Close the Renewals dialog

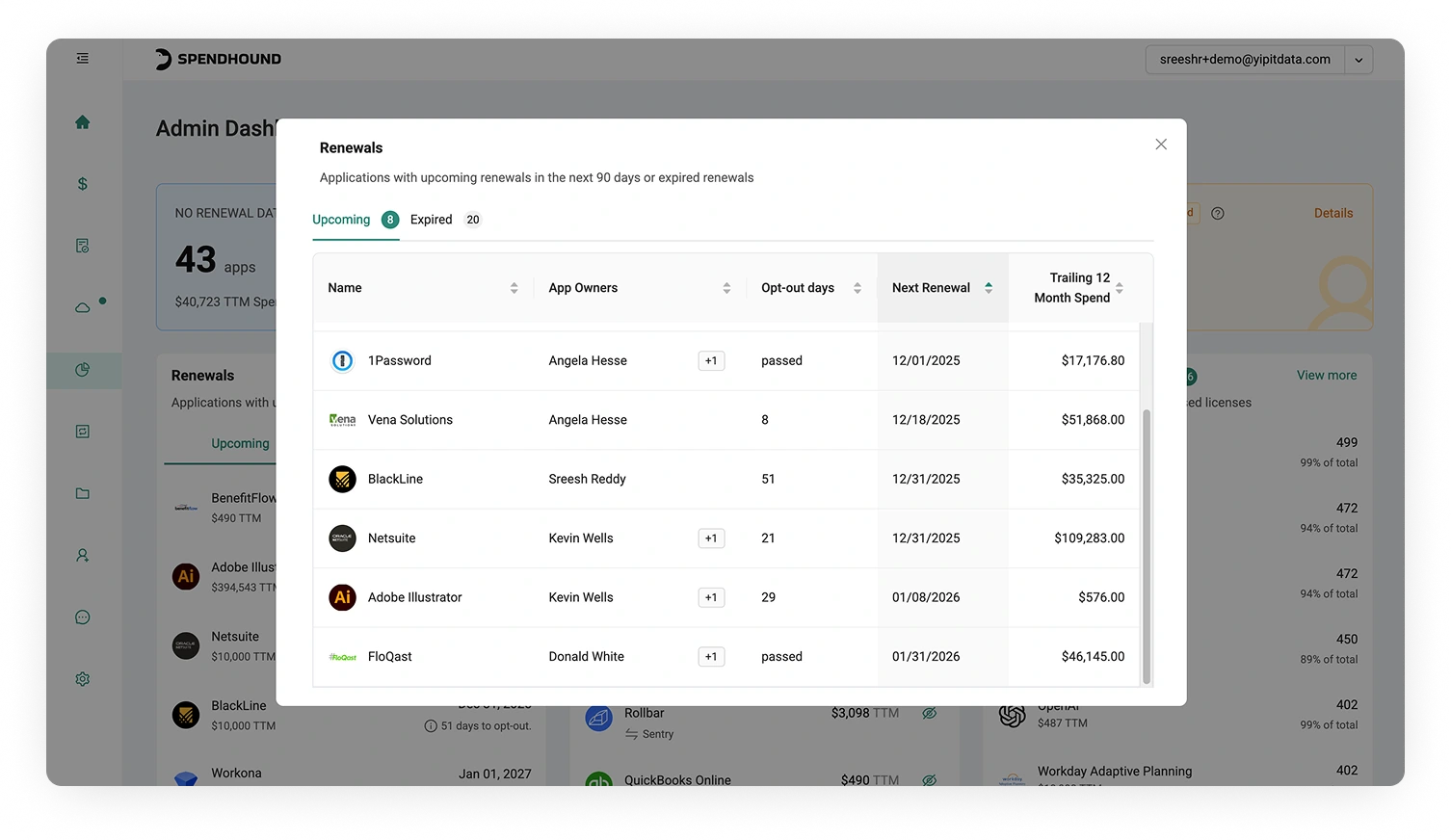(1161, 144)
